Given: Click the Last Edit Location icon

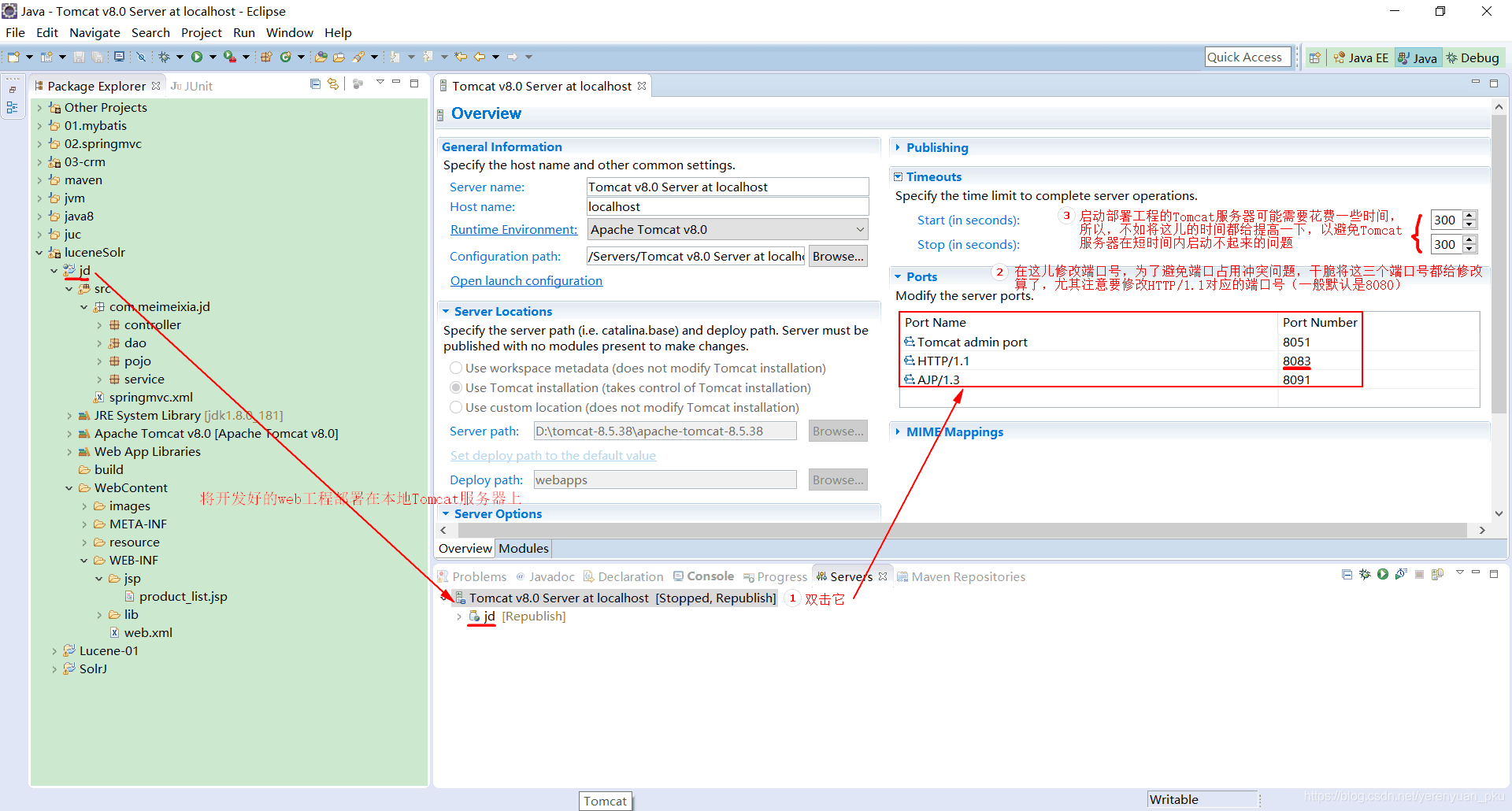Looking at the screenshot, I should point(461,57).
